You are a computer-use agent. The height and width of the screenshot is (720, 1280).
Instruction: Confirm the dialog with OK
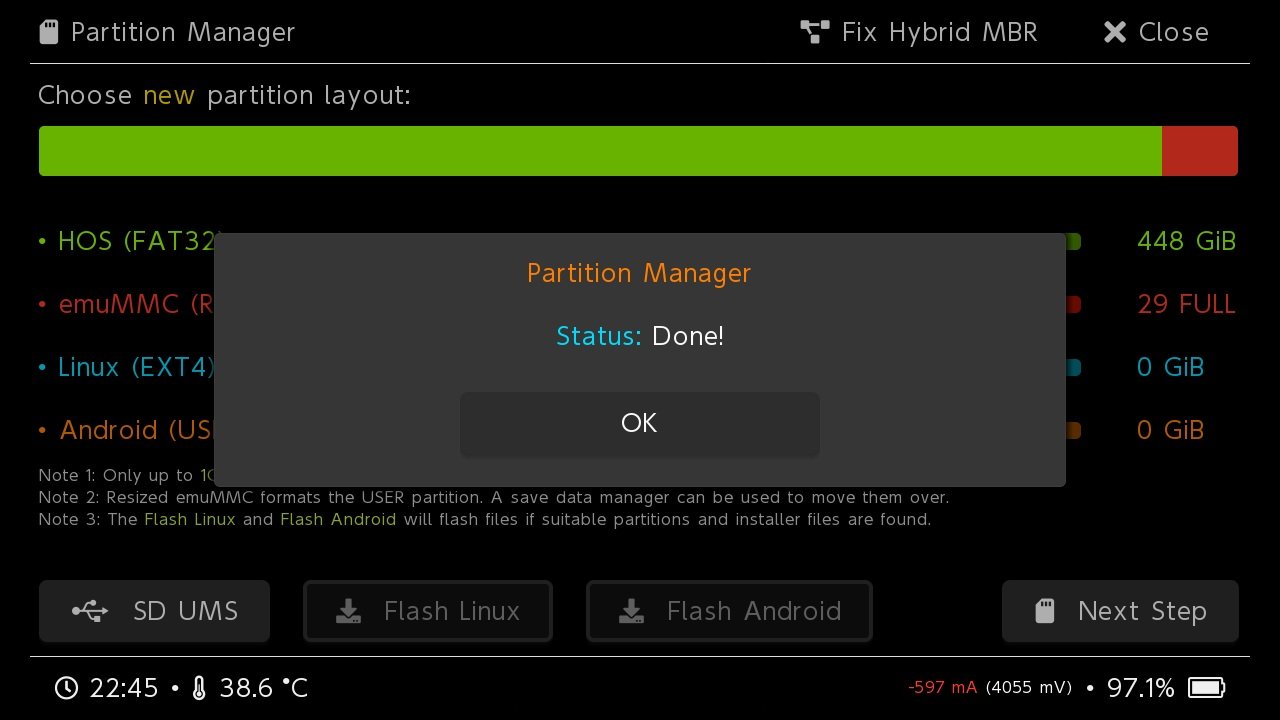[640, 423]
